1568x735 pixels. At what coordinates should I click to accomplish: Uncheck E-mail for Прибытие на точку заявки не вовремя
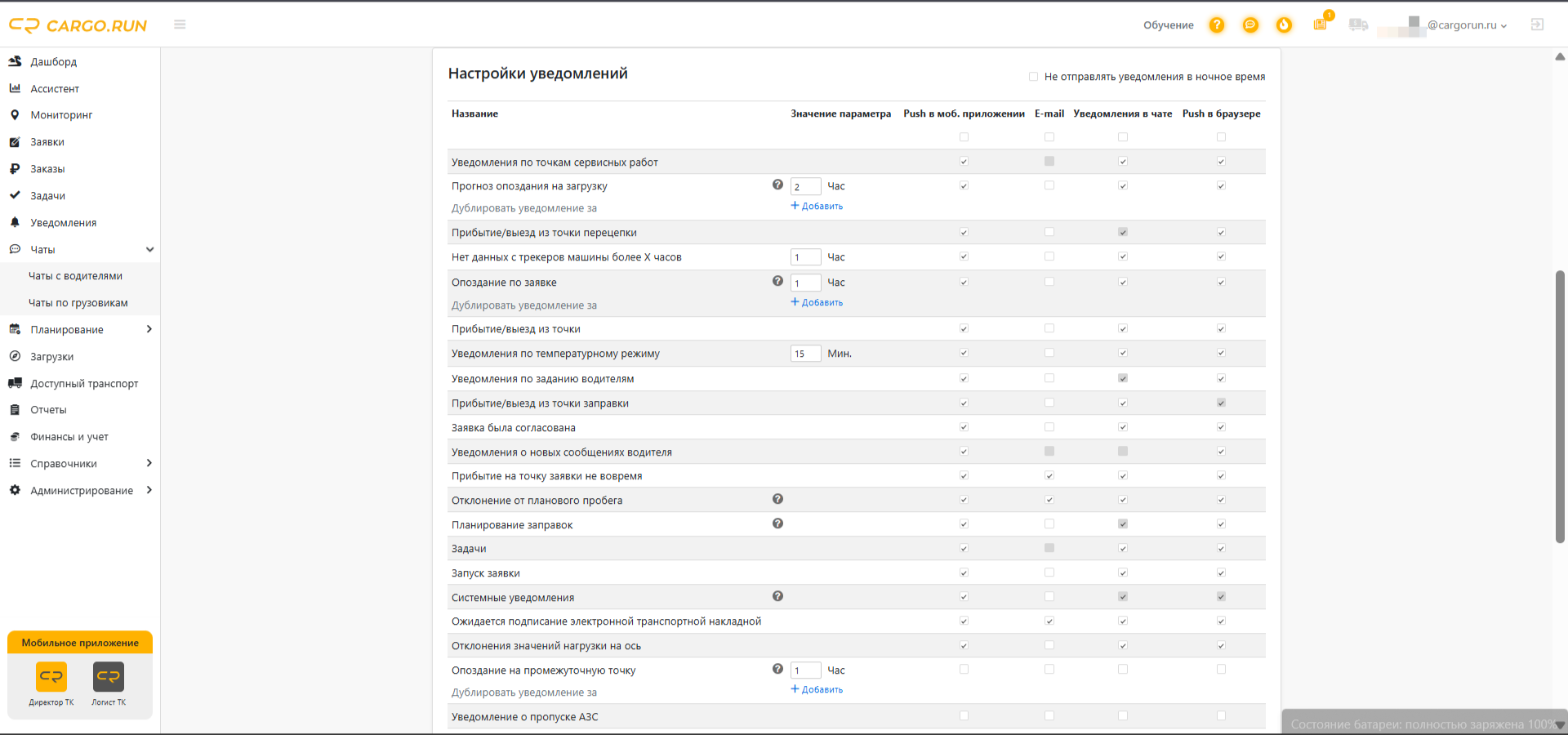[x=1049, y=475]
